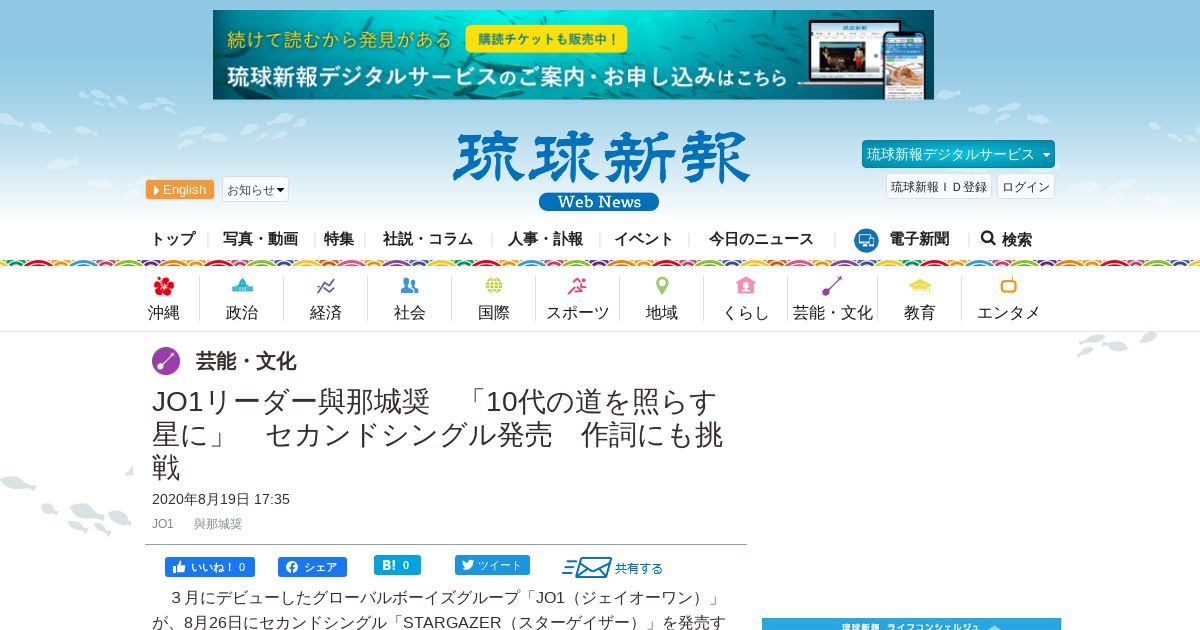Open the 沖縄 hibiscus category icon
1200x630 pixels.
click(x=164, y=286)
